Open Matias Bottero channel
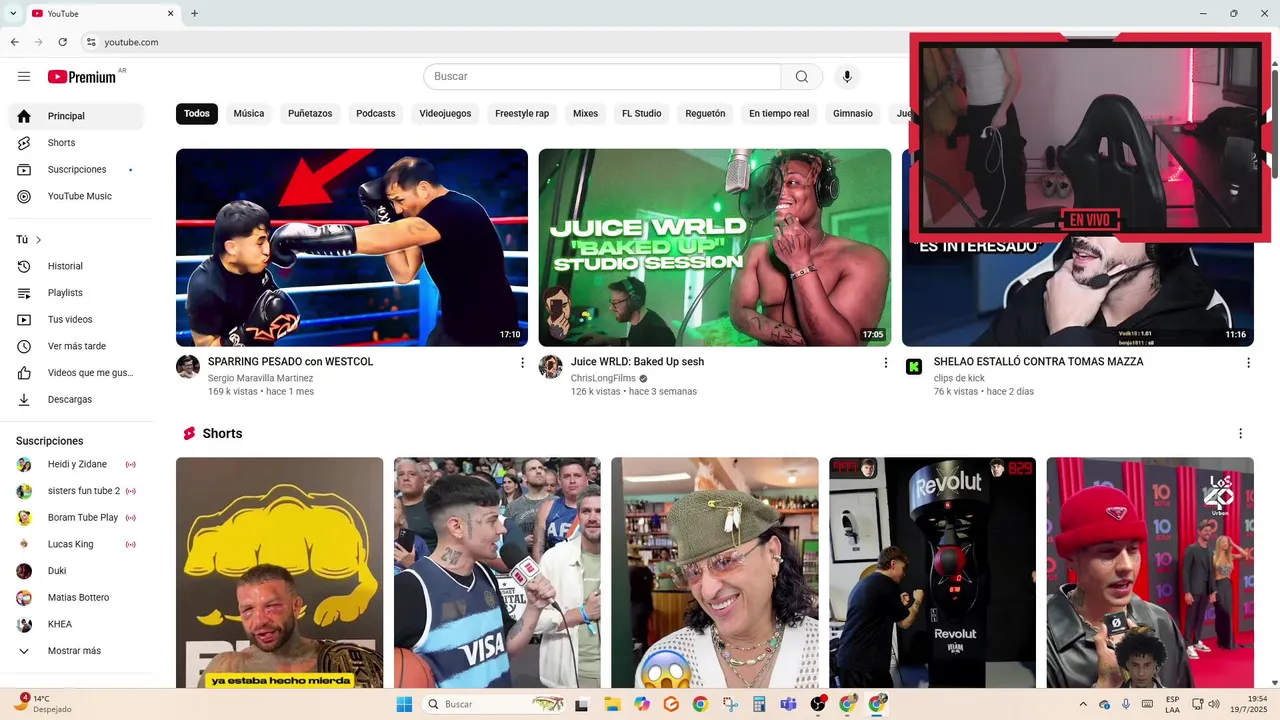 coord(76,598)
